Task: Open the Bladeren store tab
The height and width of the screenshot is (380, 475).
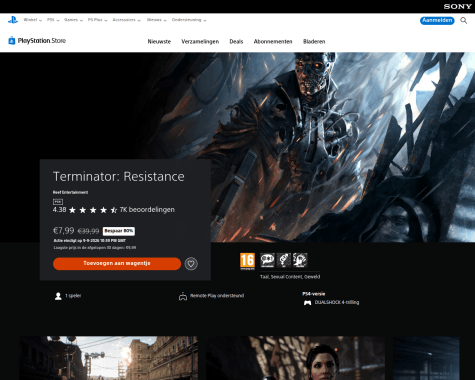Action: click(314, 42)
